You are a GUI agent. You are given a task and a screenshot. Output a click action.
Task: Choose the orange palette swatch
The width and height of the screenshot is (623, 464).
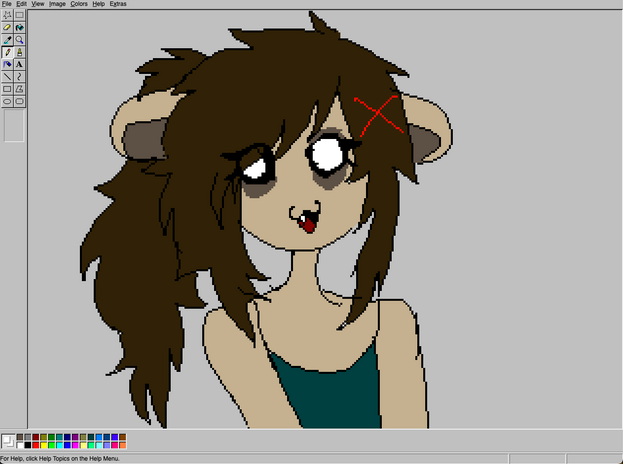(x=123, y=445)
